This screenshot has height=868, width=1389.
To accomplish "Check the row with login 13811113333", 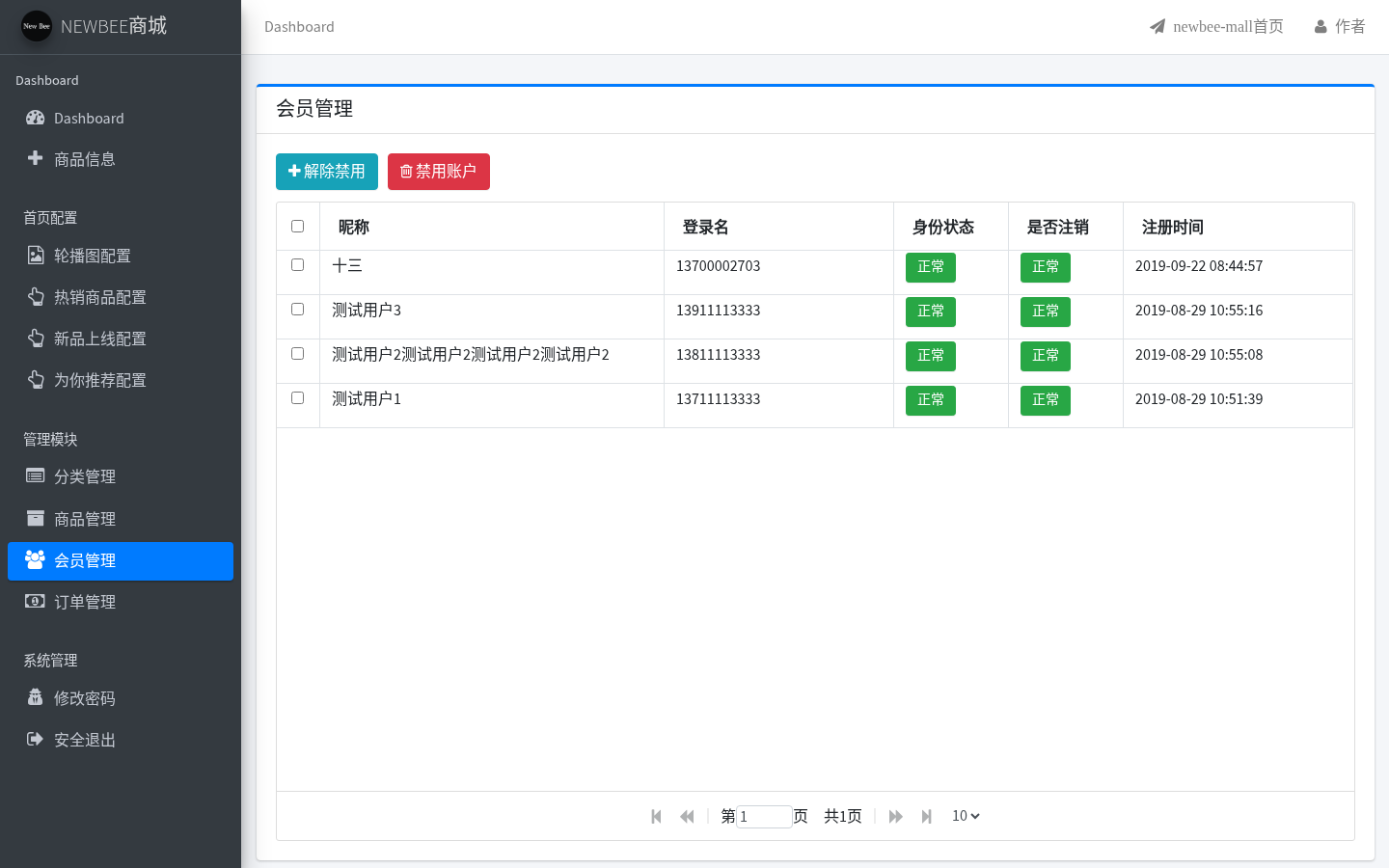I will click(297, 353).
